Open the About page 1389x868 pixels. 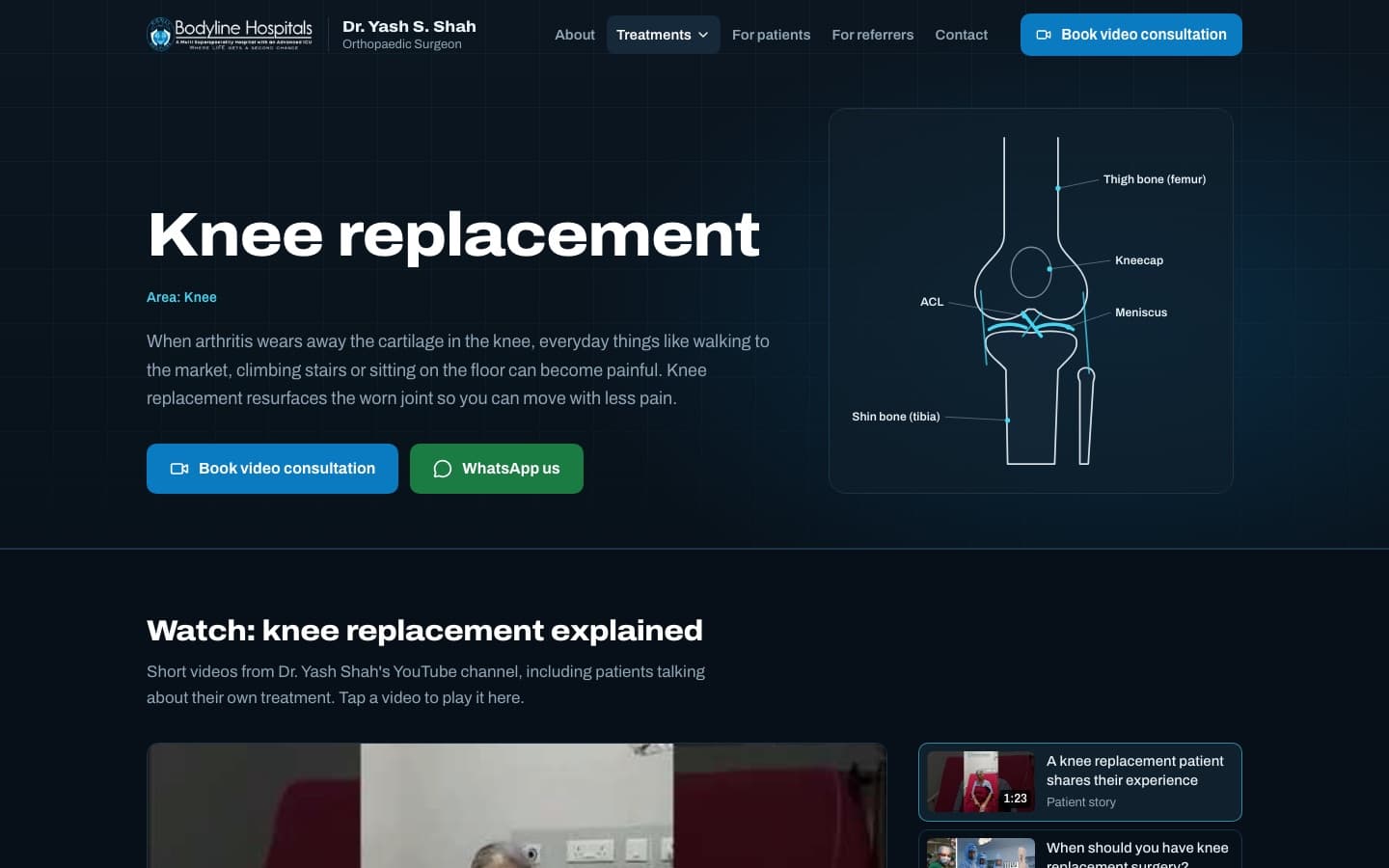pos(575,35)
